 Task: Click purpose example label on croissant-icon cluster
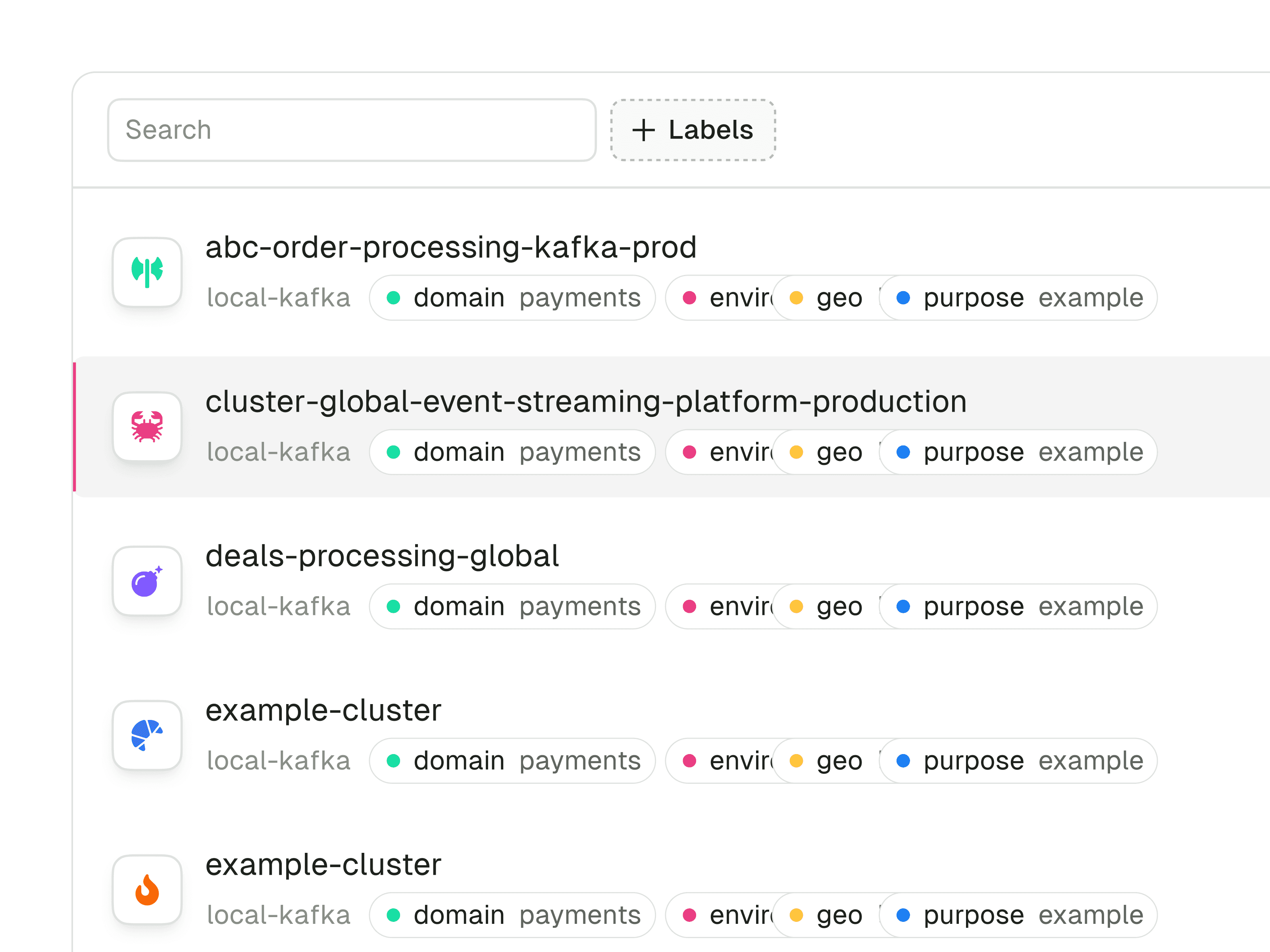[x=1019, y=761]
